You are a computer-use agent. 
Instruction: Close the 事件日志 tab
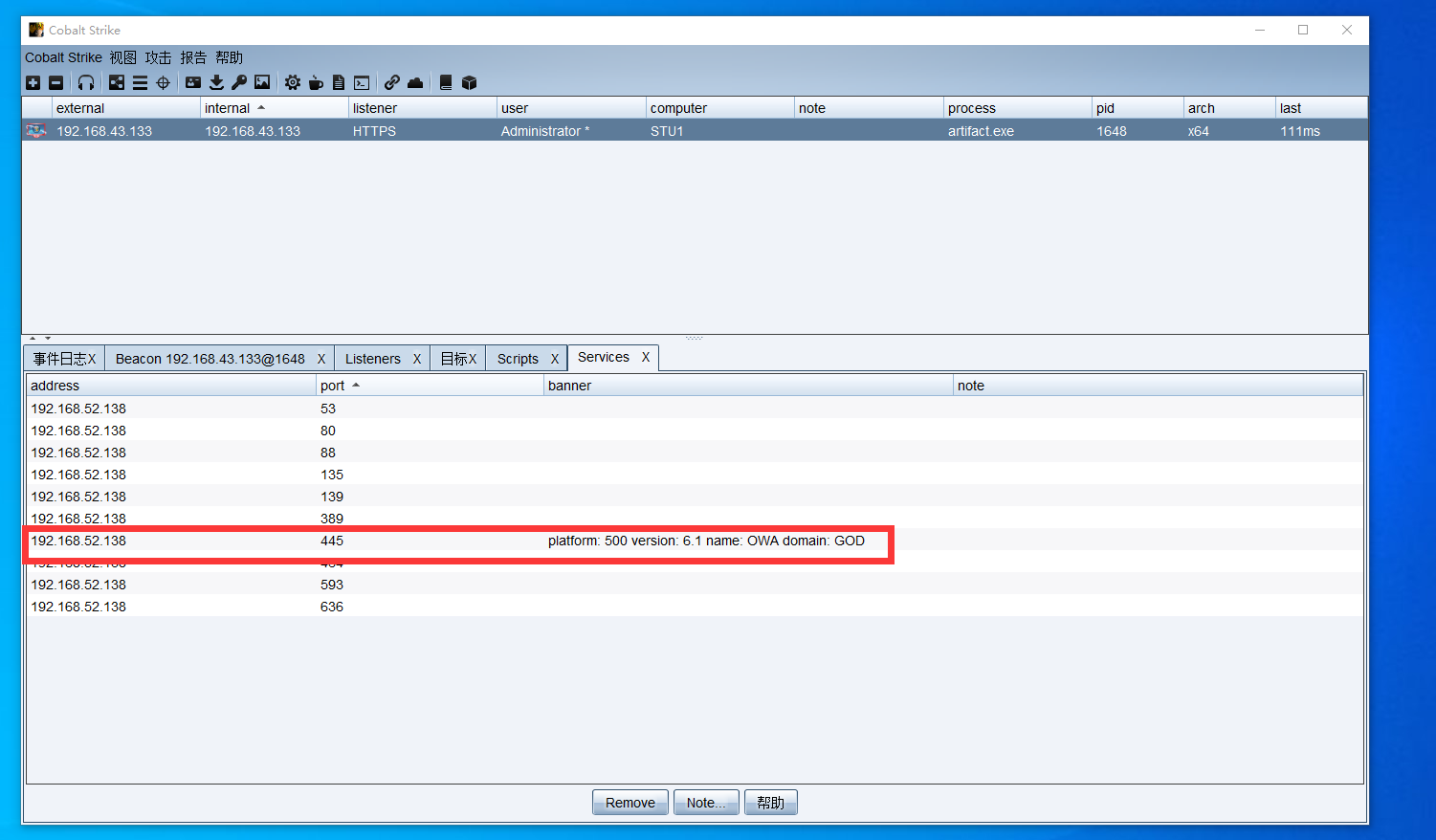92,359
